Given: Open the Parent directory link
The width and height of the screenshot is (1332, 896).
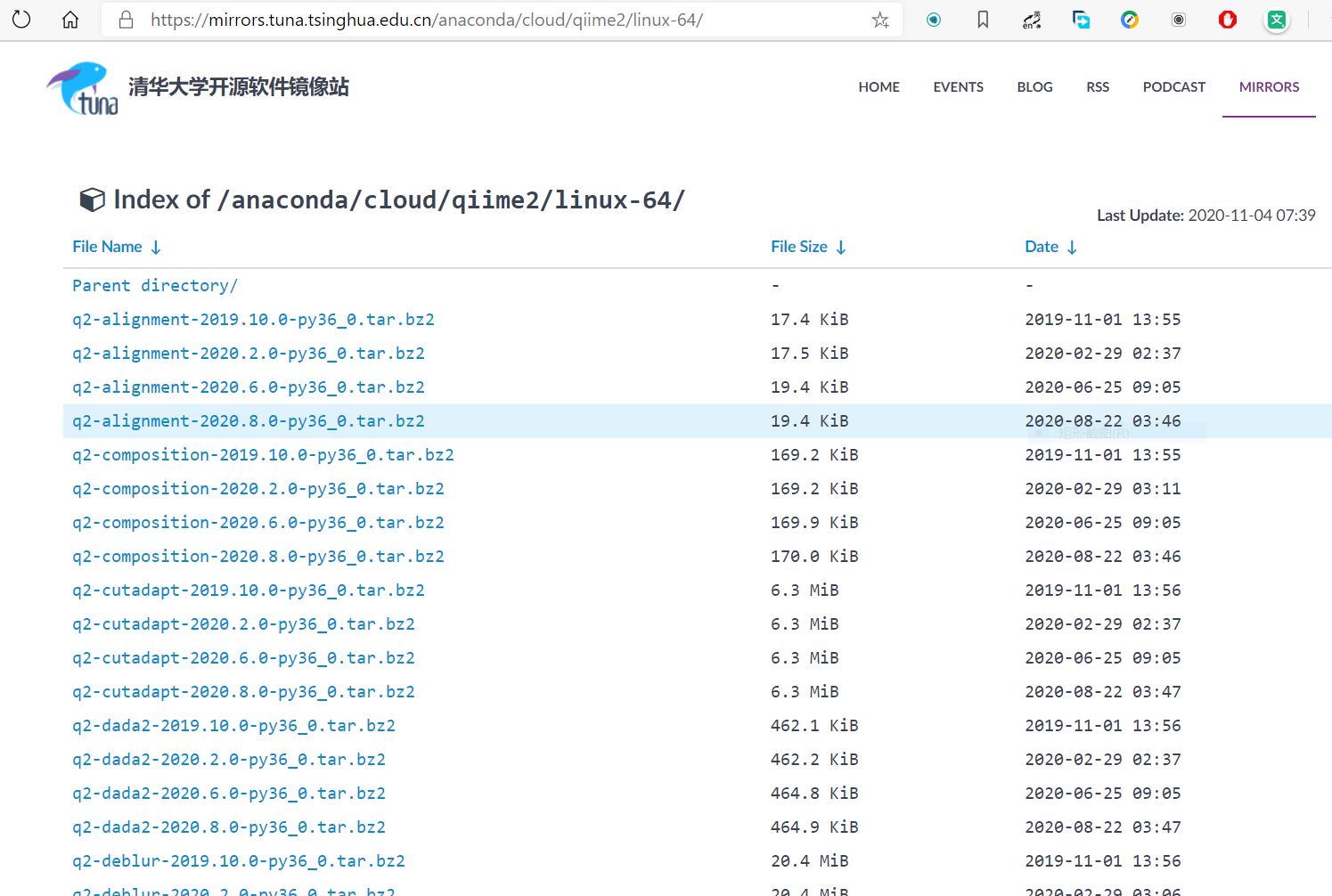Looking at the screenshot, I should 154,285.
